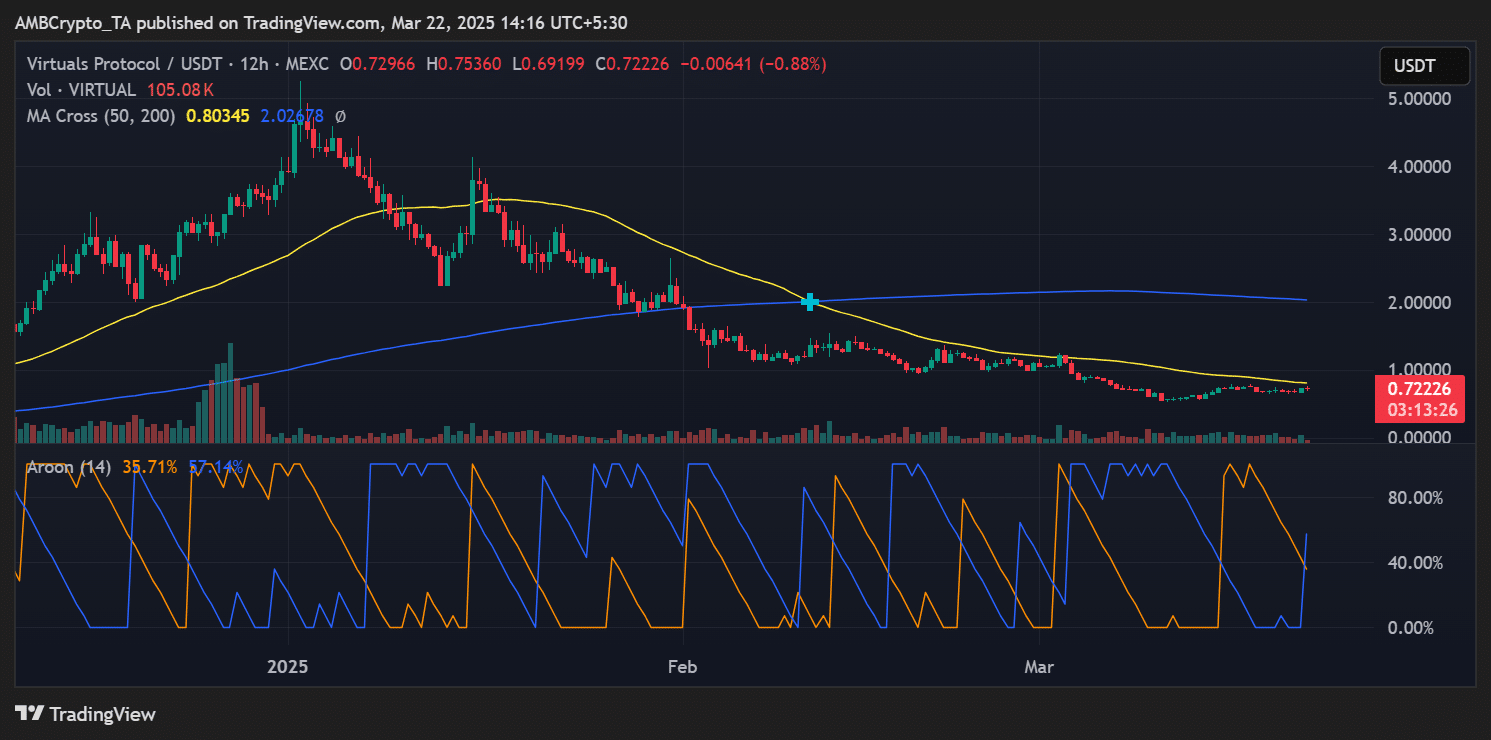The height and width of the screenshot is (740, 1491).
Task: Select the MEXC exchange label
Action: click(303, 64)
